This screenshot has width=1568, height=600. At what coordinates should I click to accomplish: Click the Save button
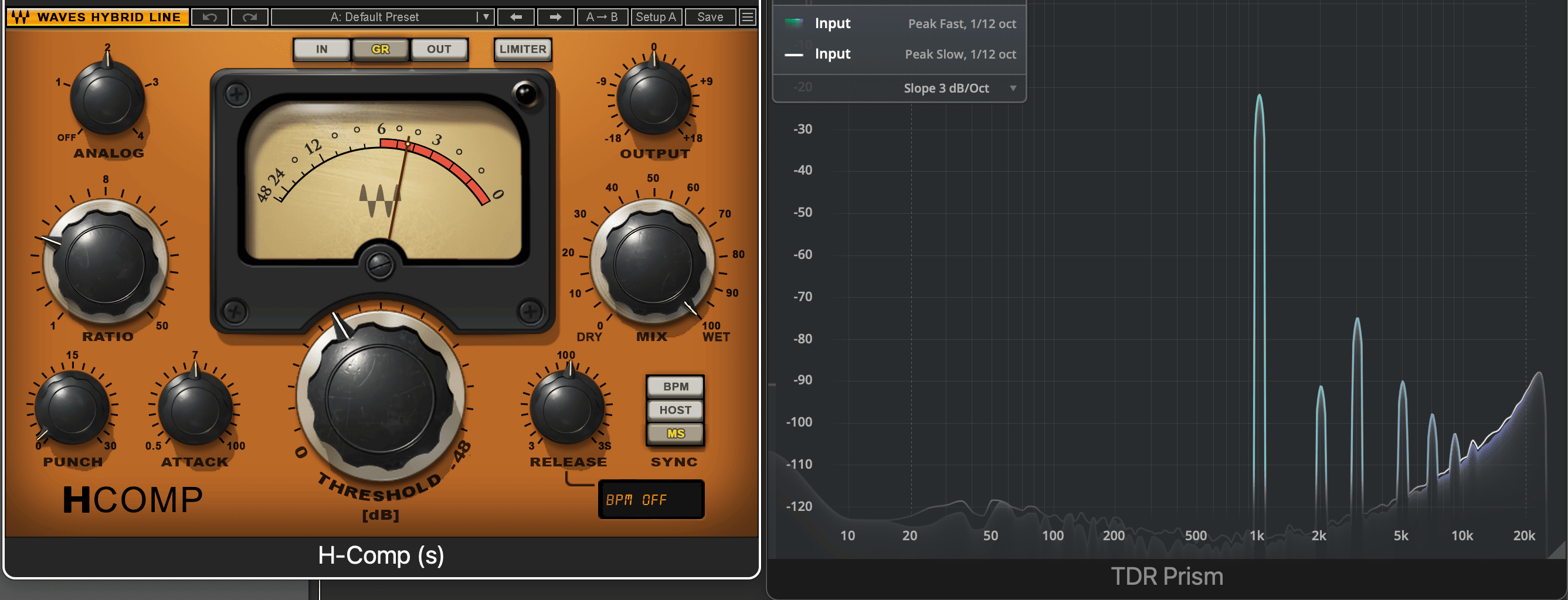point(710,17)
